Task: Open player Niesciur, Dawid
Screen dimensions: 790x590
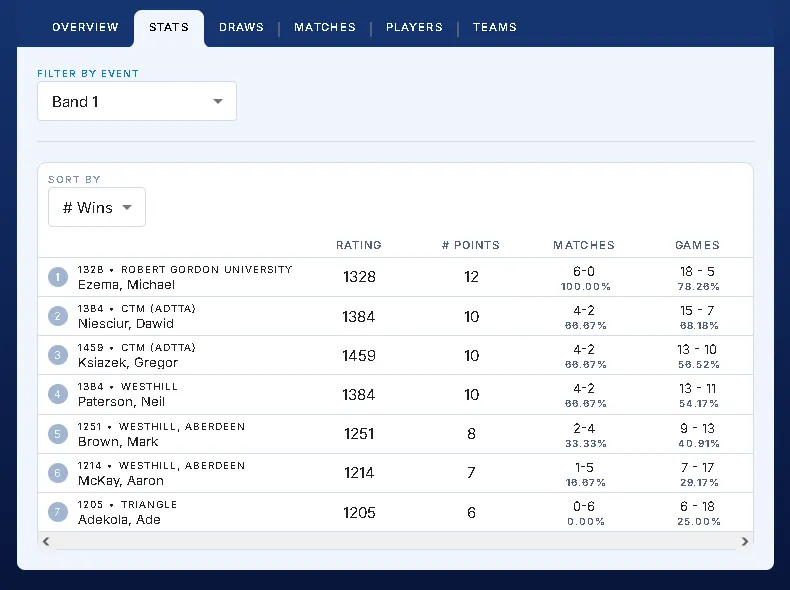Action: (x=125, y=323)
